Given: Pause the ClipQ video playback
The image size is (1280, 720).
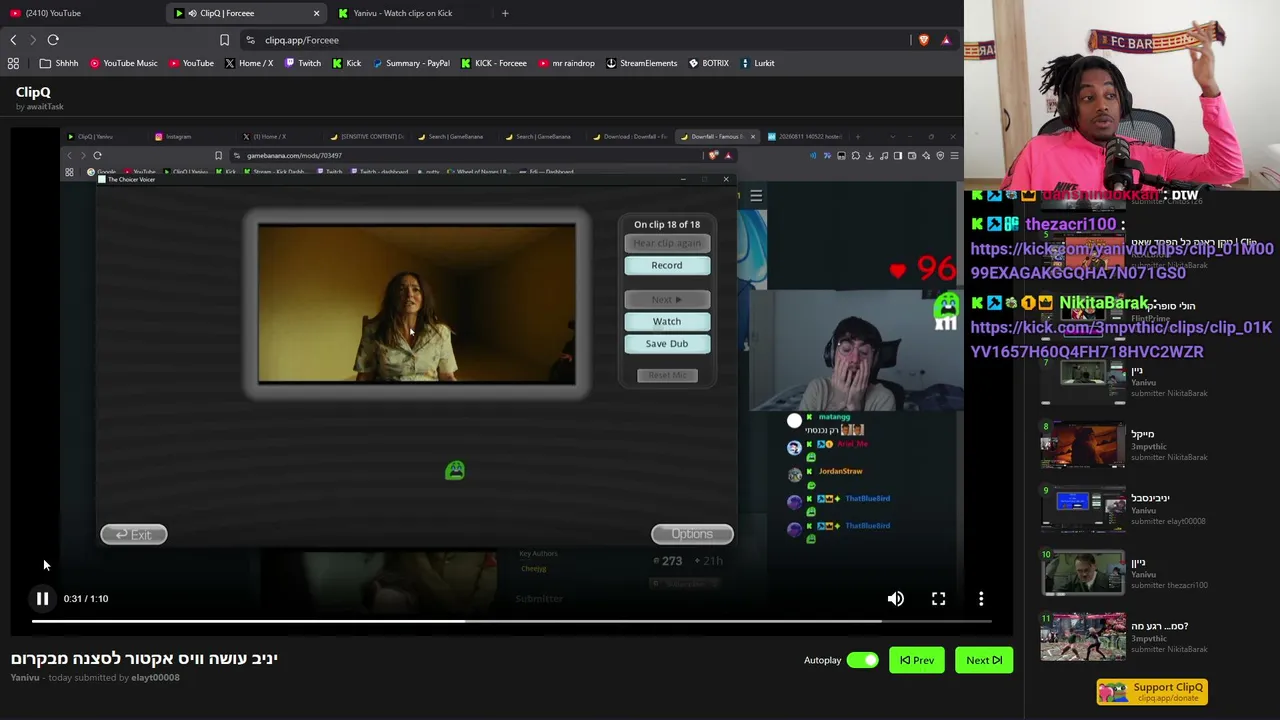Looking at the screenshot, I should click(x=42, y=598).
